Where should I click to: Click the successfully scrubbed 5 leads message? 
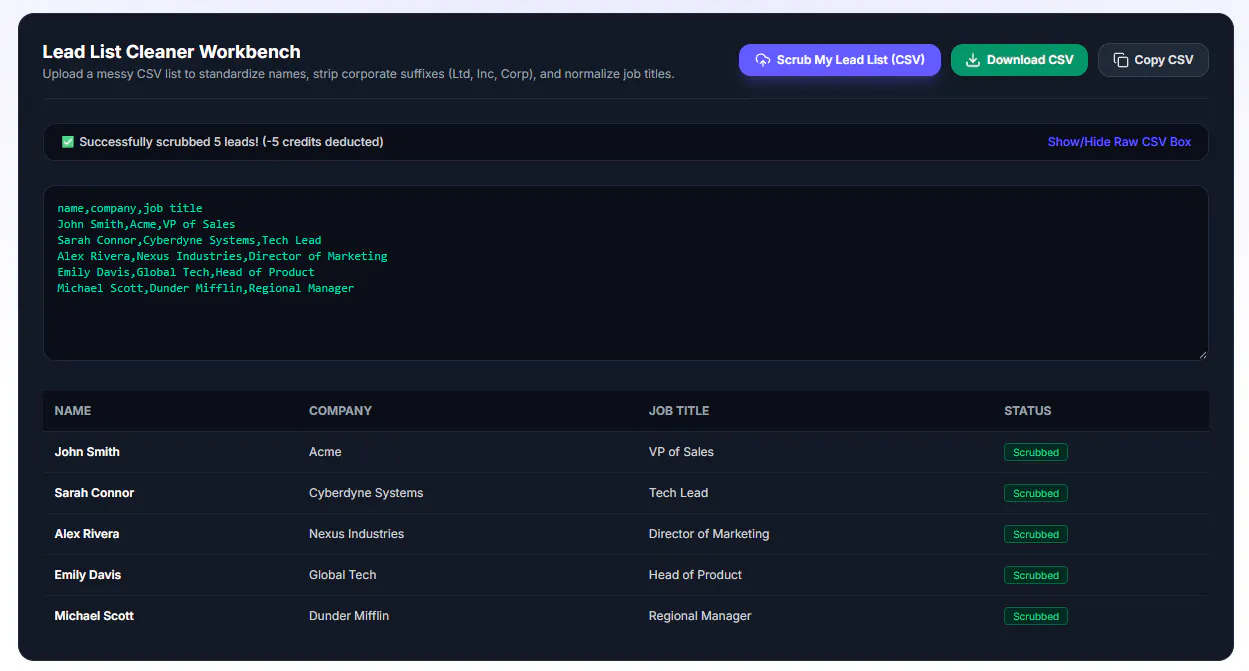231,142
